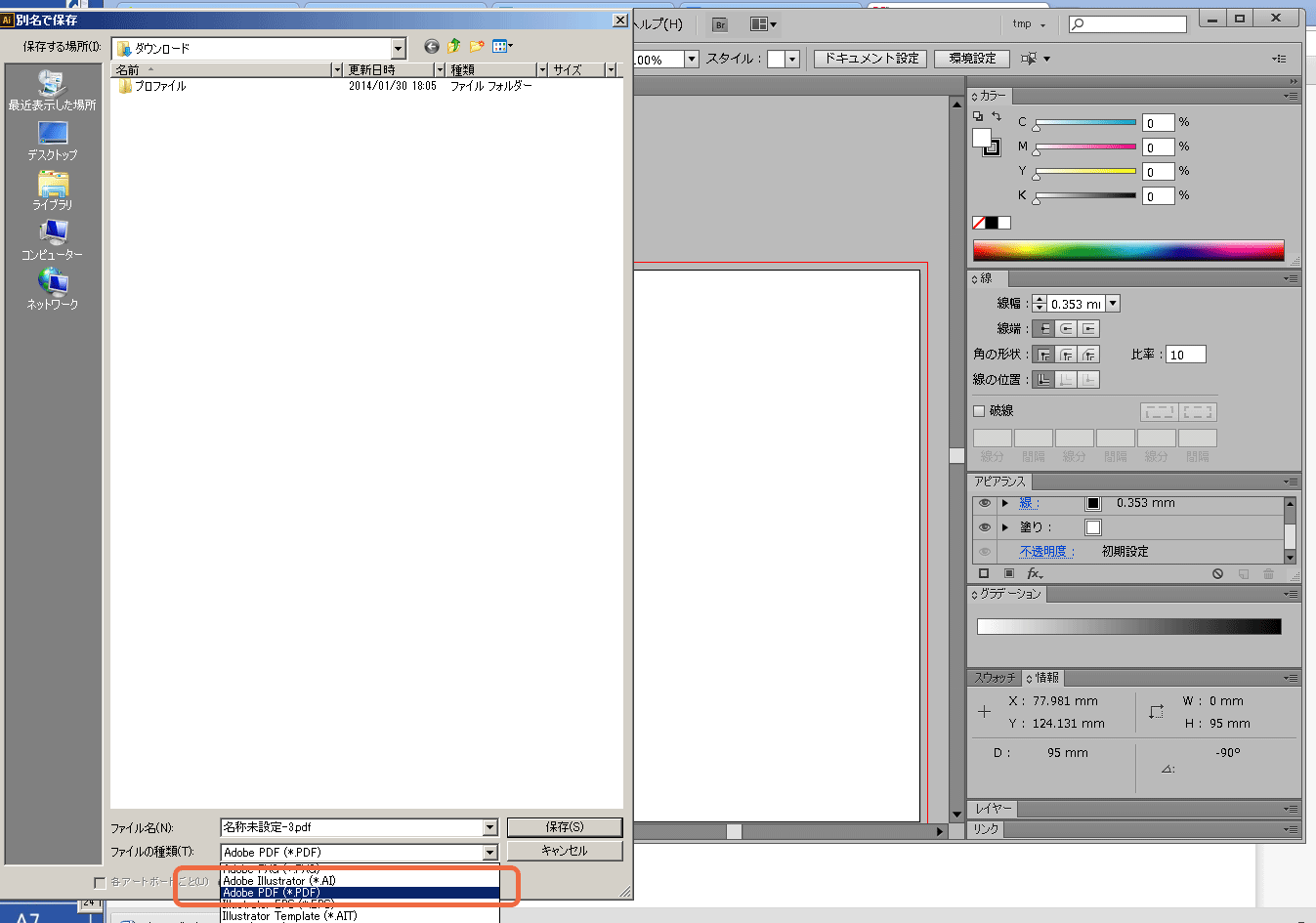Pick a color from the spectrum bar
1316x923 pixels.
pos(1128,250)
